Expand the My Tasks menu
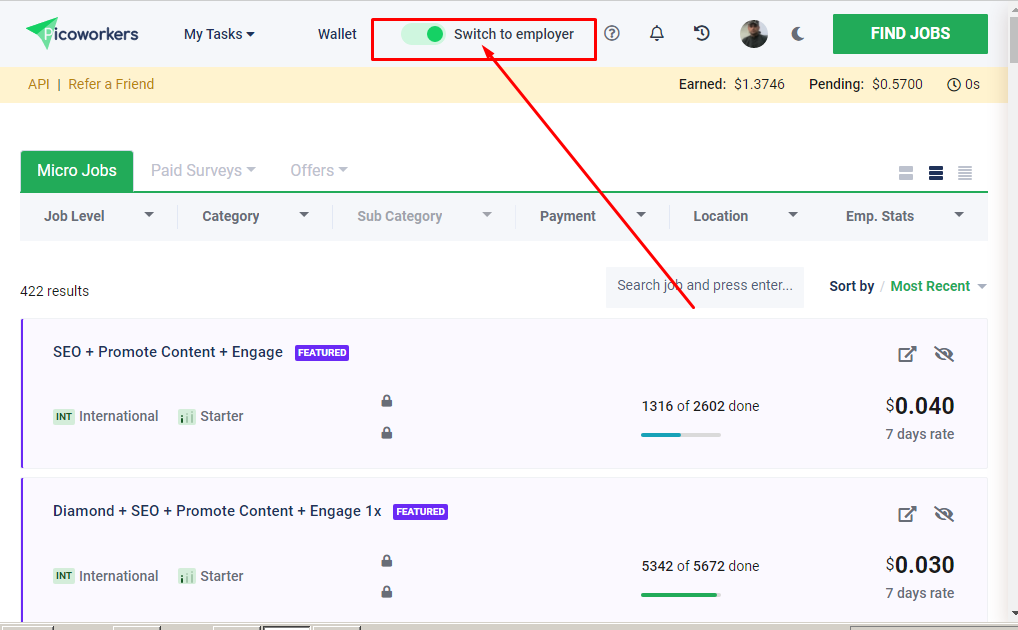 (x=219, y=34)
